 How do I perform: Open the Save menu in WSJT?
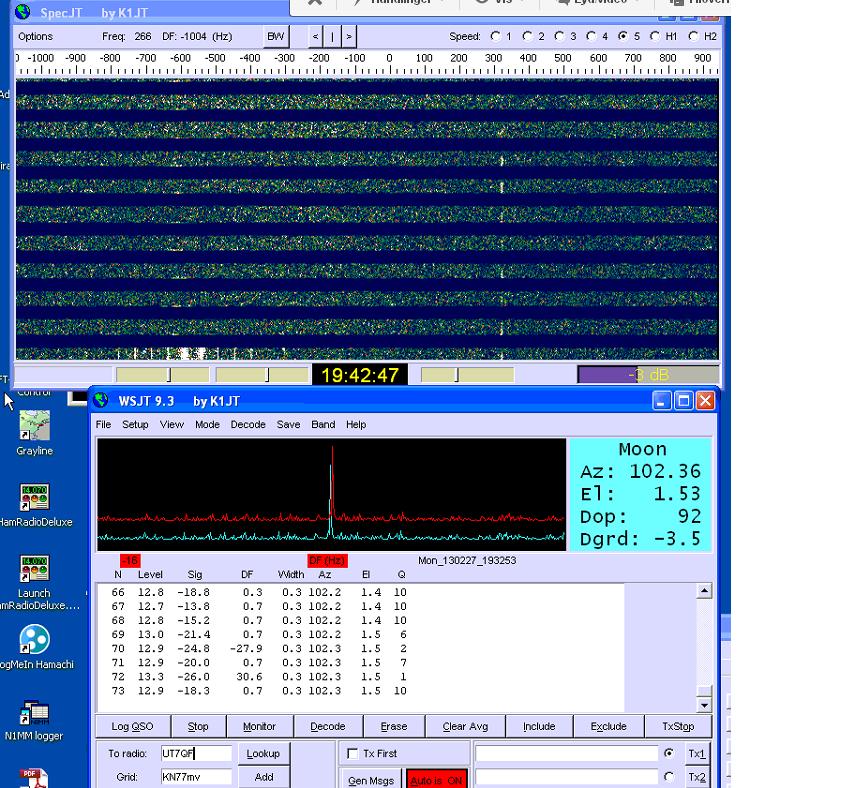[x=289, y=424]
